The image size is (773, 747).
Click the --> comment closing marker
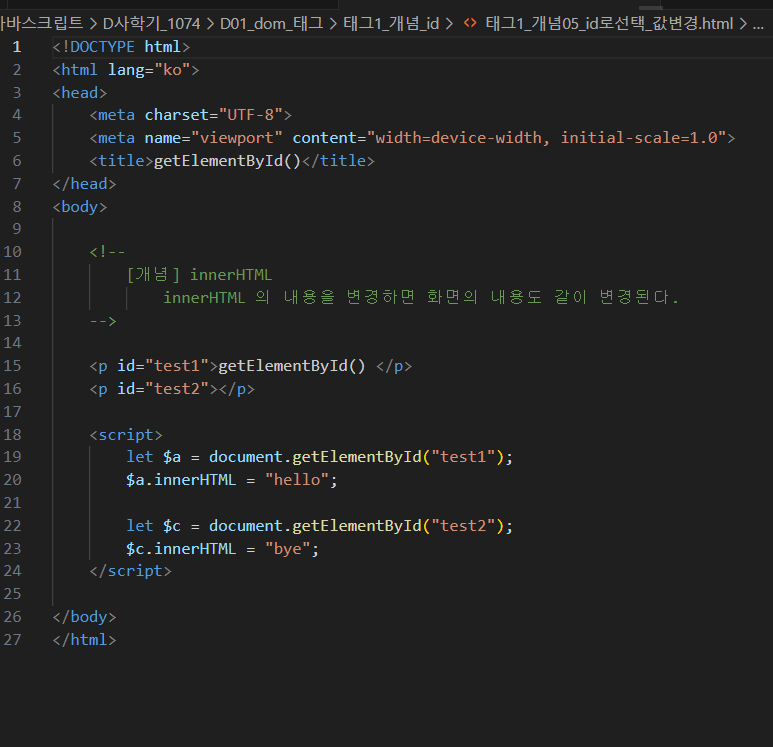tap(103, 321)
